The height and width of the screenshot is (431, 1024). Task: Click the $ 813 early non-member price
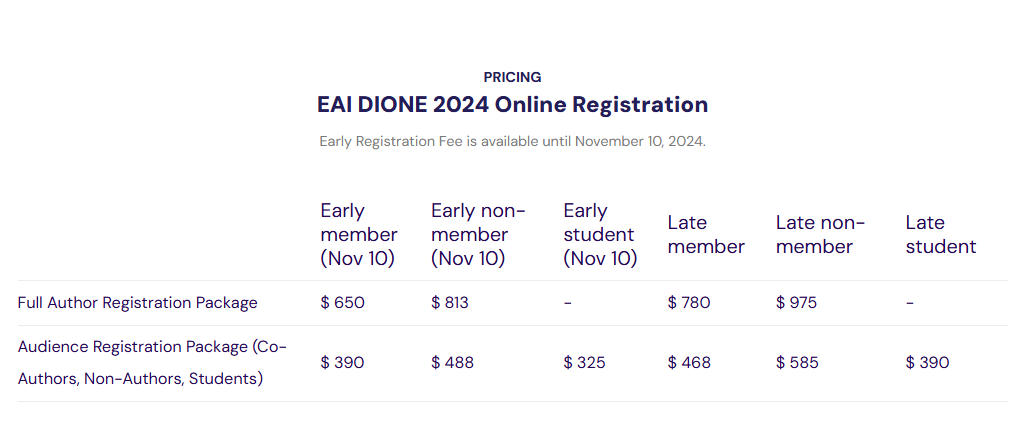tap(452, 303)
